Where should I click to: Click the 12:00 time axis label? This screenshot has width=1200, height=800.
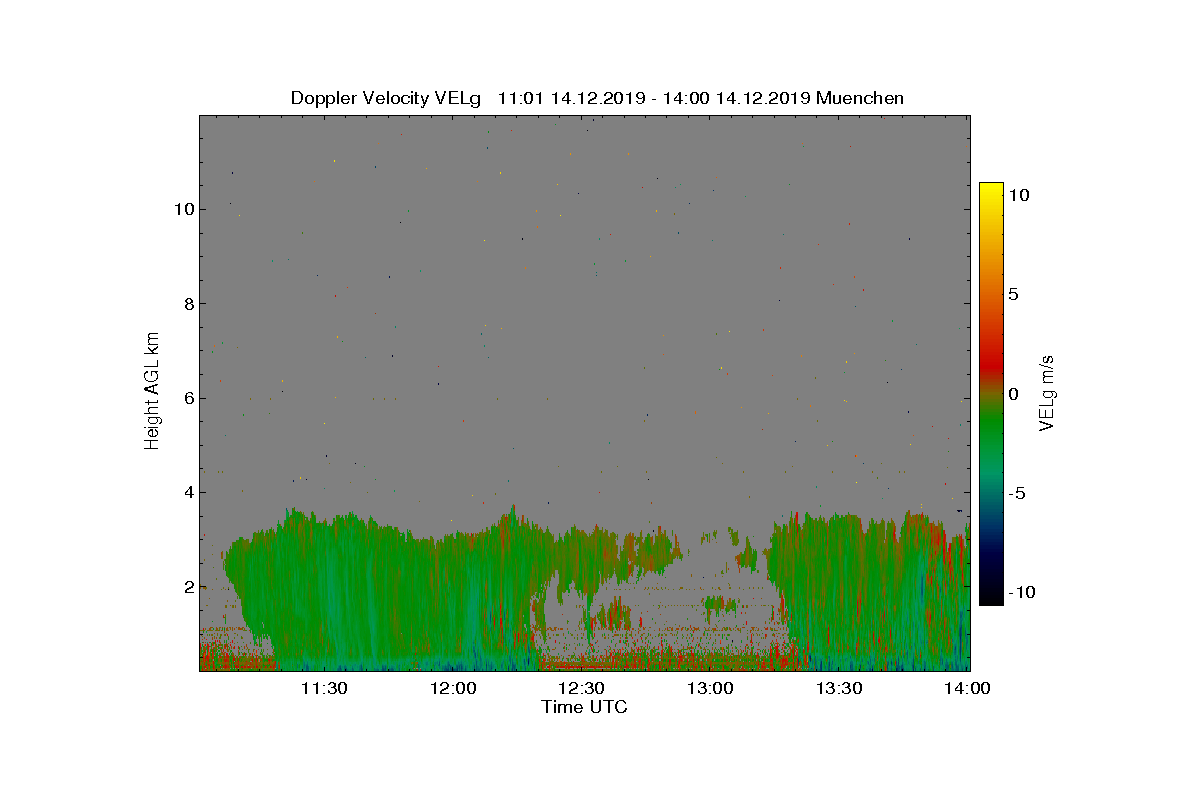coord(453,689)
